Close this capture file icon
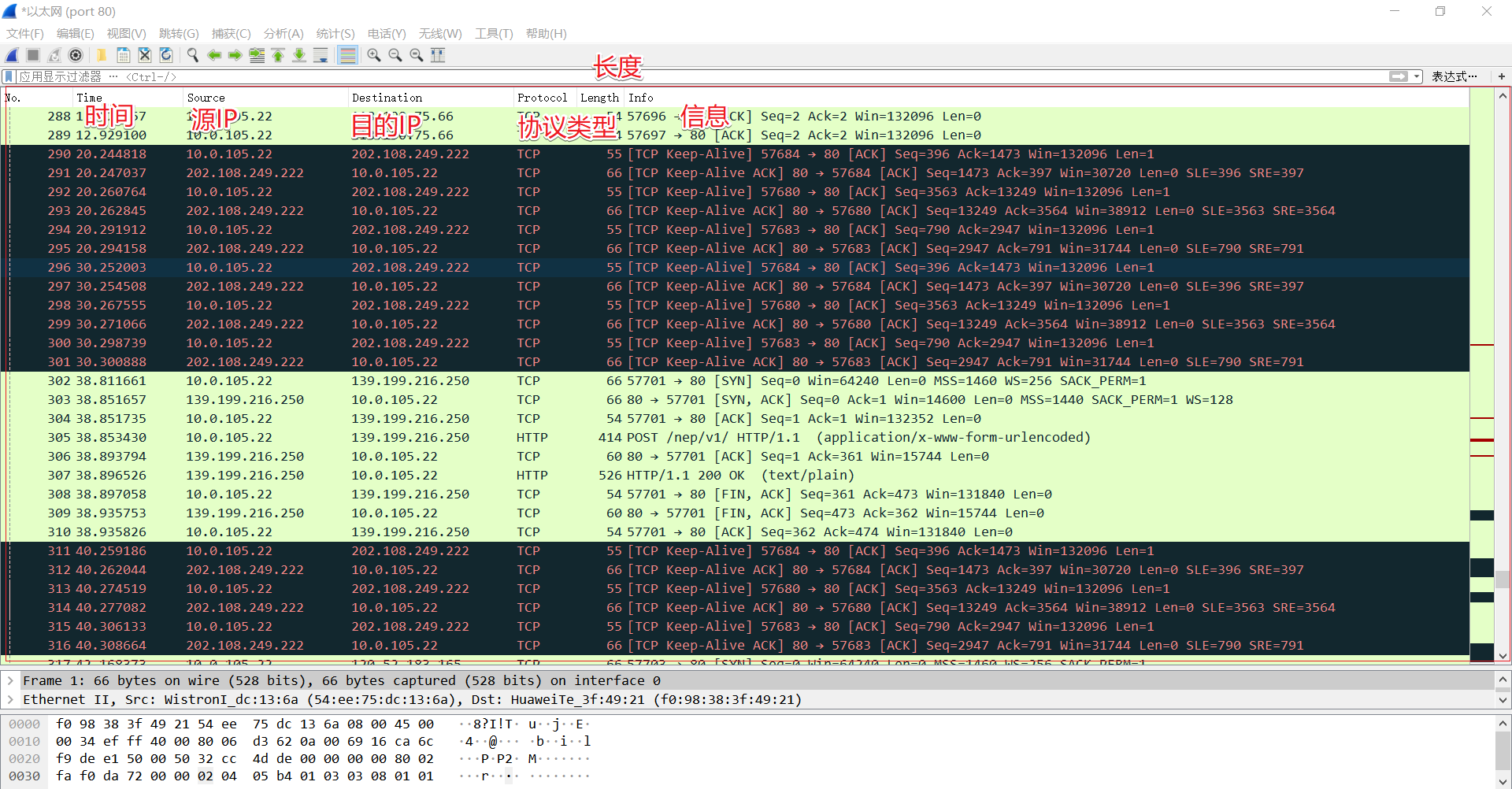This screenshot has height=789, width=1512. (x=145, y=55)
